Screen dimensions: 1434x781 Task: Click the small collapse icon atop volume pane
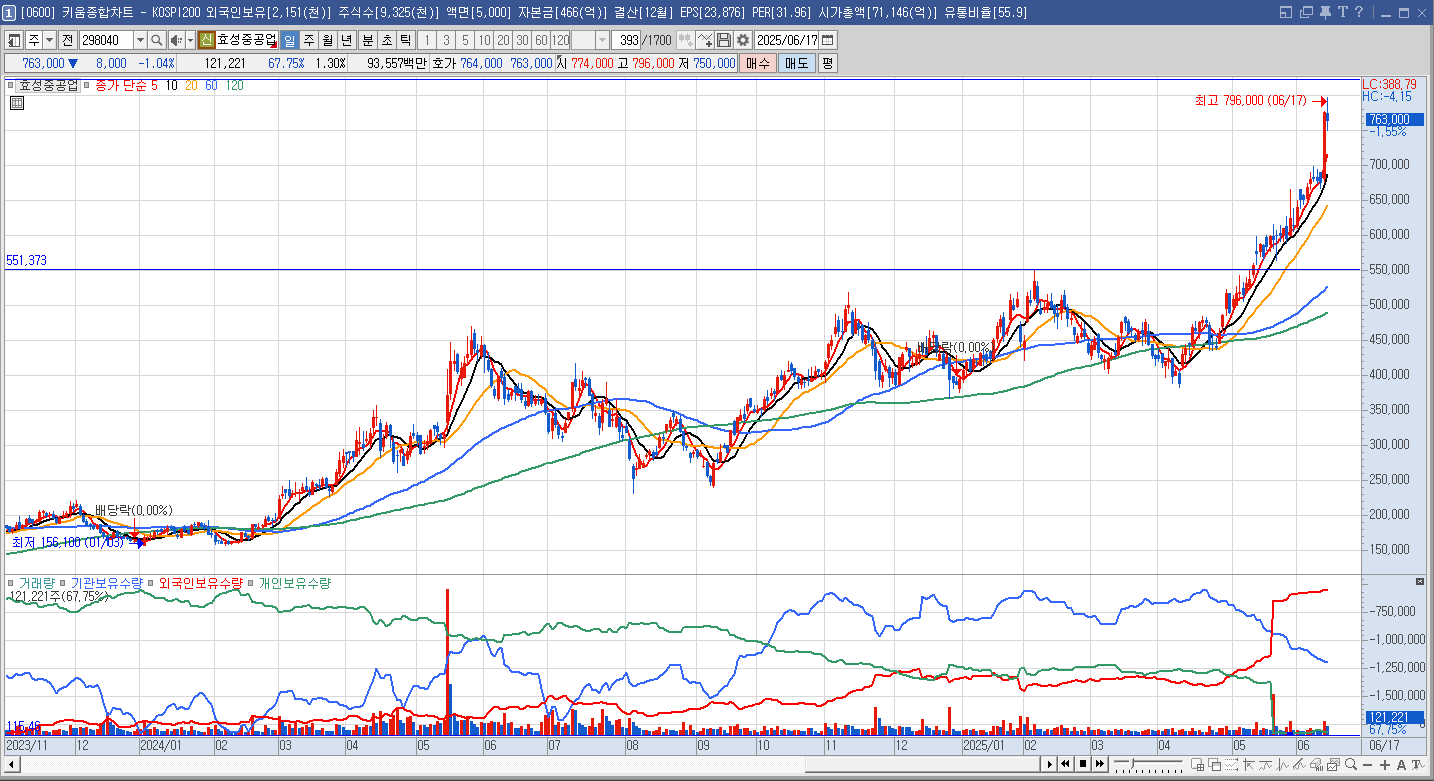[1419, 581]
